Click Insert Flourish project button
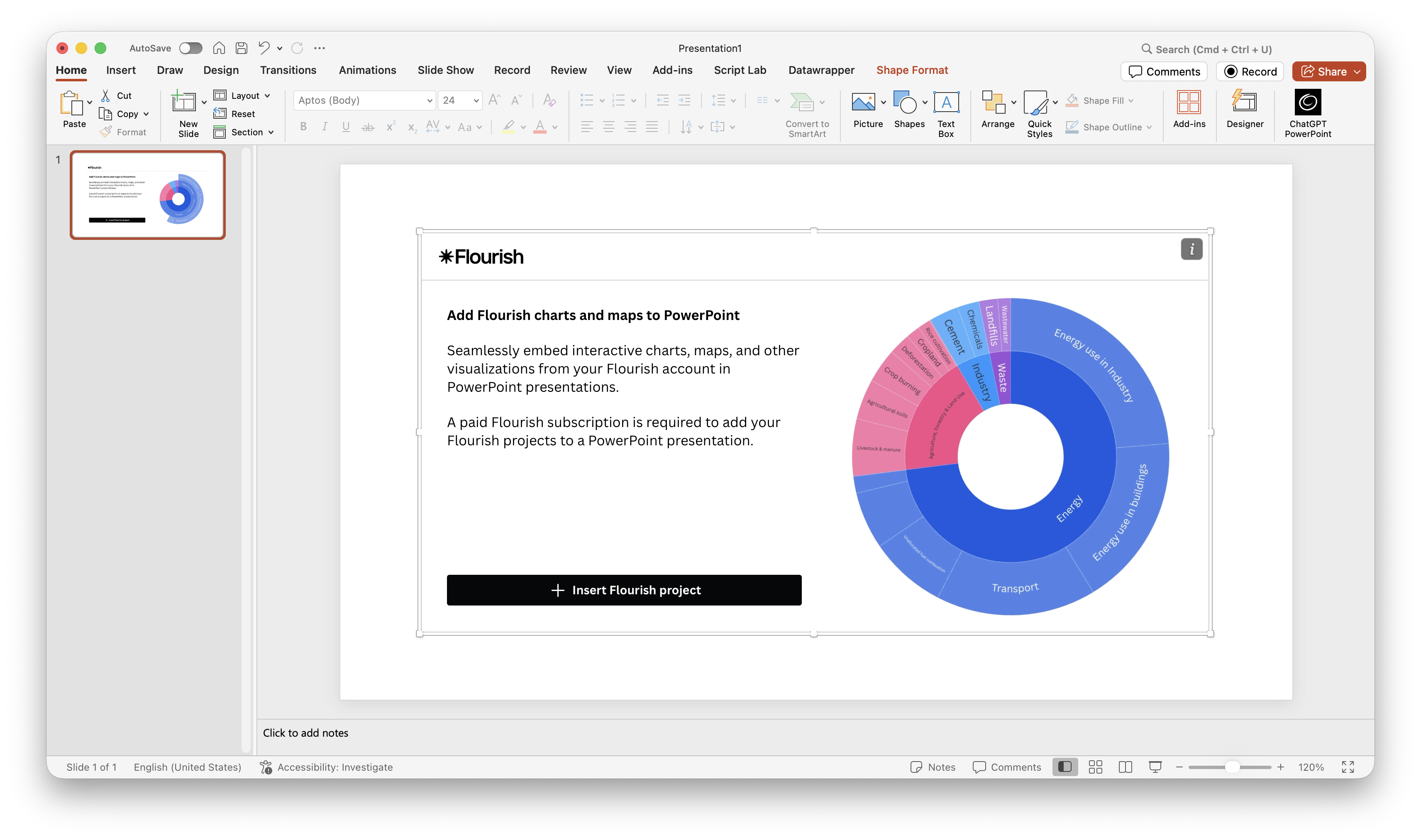Viewport: 1421px width, 840px height. coord(624,590)
